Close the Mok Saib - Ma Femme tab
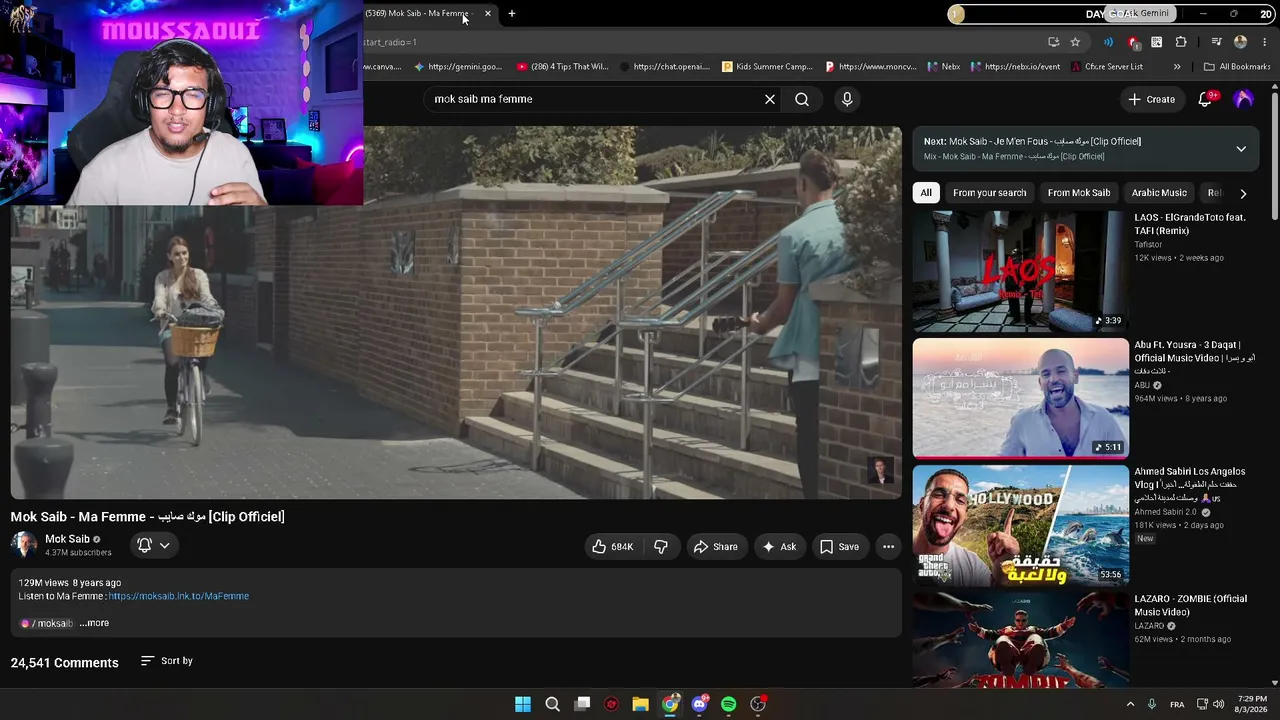 pyautogui.click(x=488, y=13)
